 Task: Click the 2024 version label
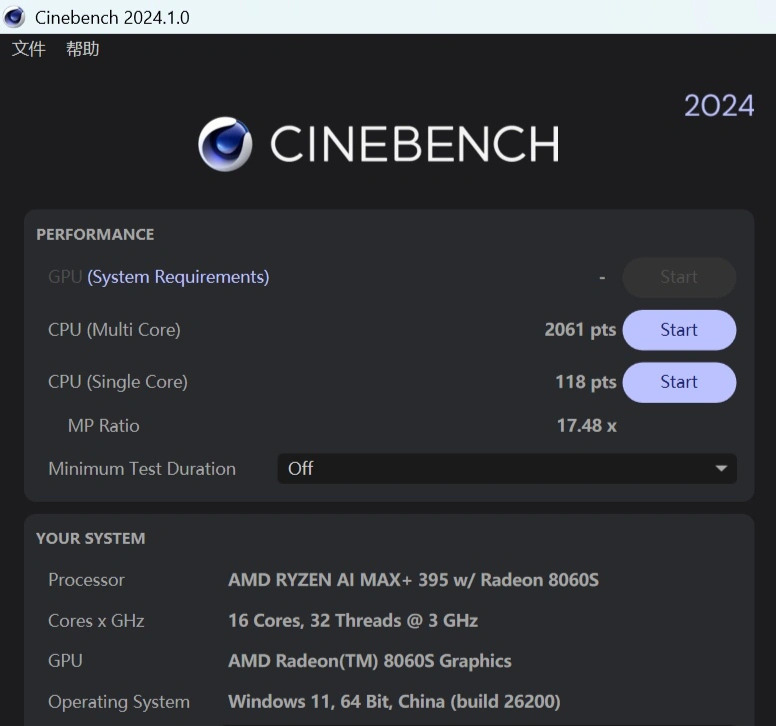coord(719,106)
